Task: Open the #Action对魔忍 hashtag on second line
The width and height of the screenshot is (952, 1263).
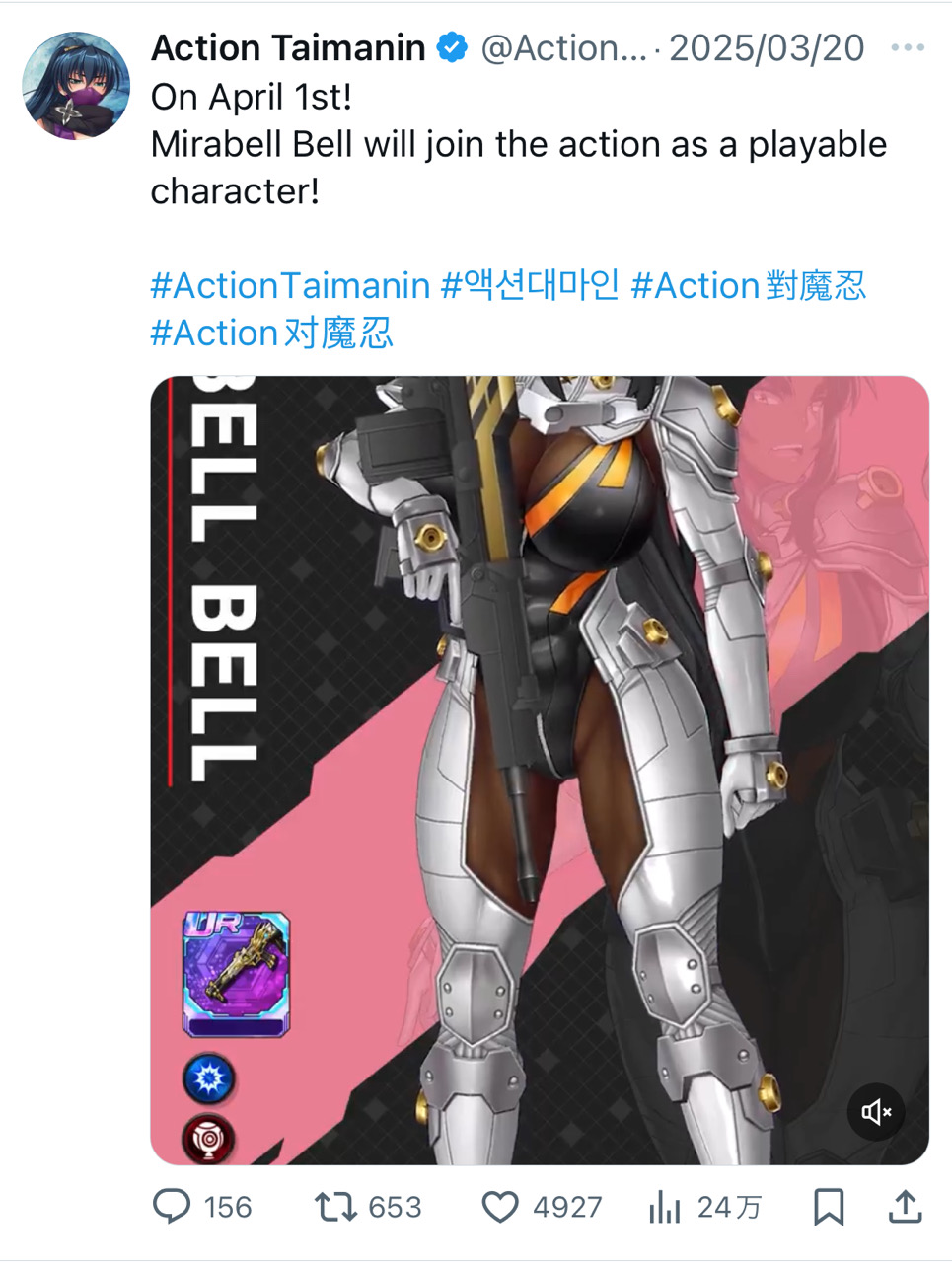Action: (x=272, y=334)
